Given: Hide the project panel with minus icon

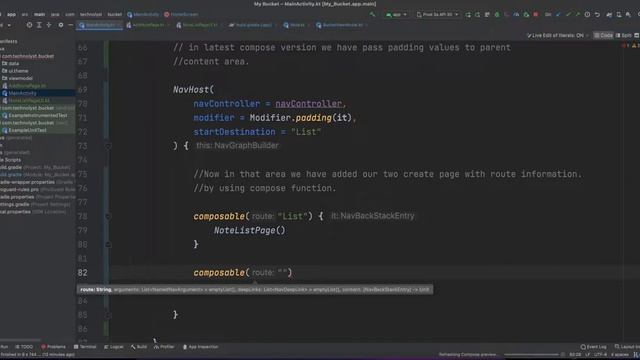Looking at the screenshot, I should (x=70, y=25).
